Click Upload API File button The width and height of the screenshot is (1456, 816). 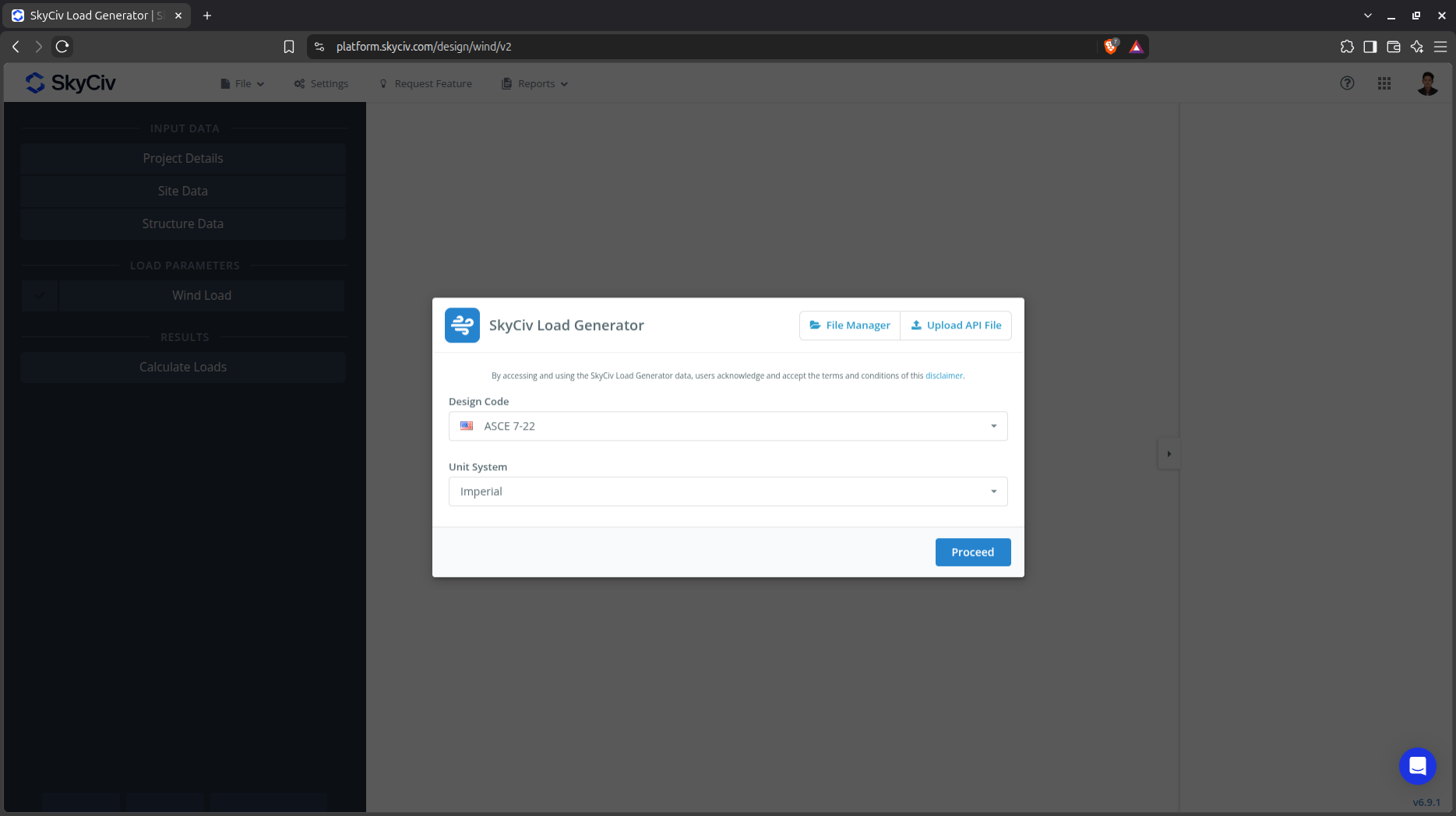[956, 325]
